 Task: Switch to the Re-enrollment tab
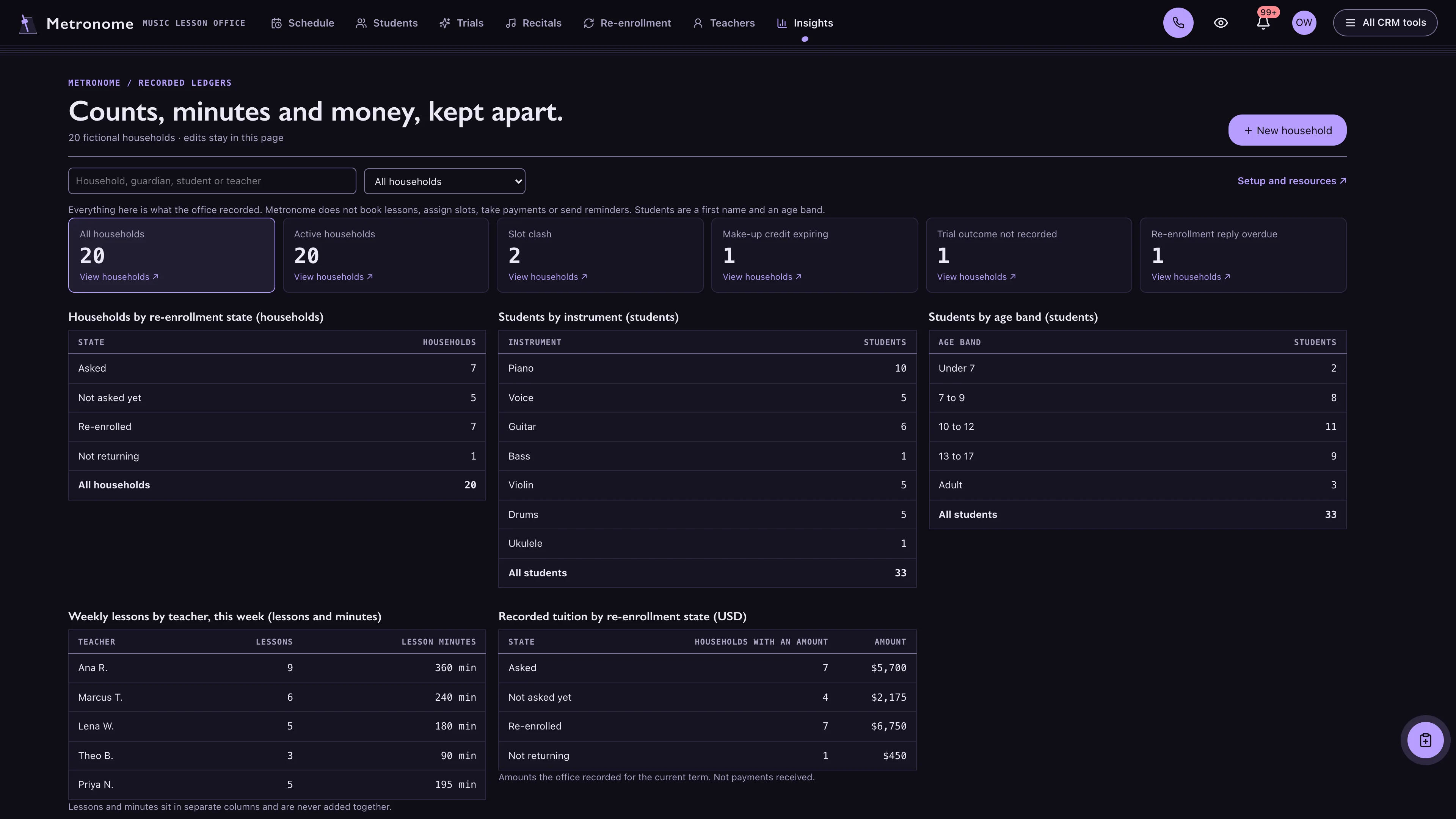click(628, 23)
